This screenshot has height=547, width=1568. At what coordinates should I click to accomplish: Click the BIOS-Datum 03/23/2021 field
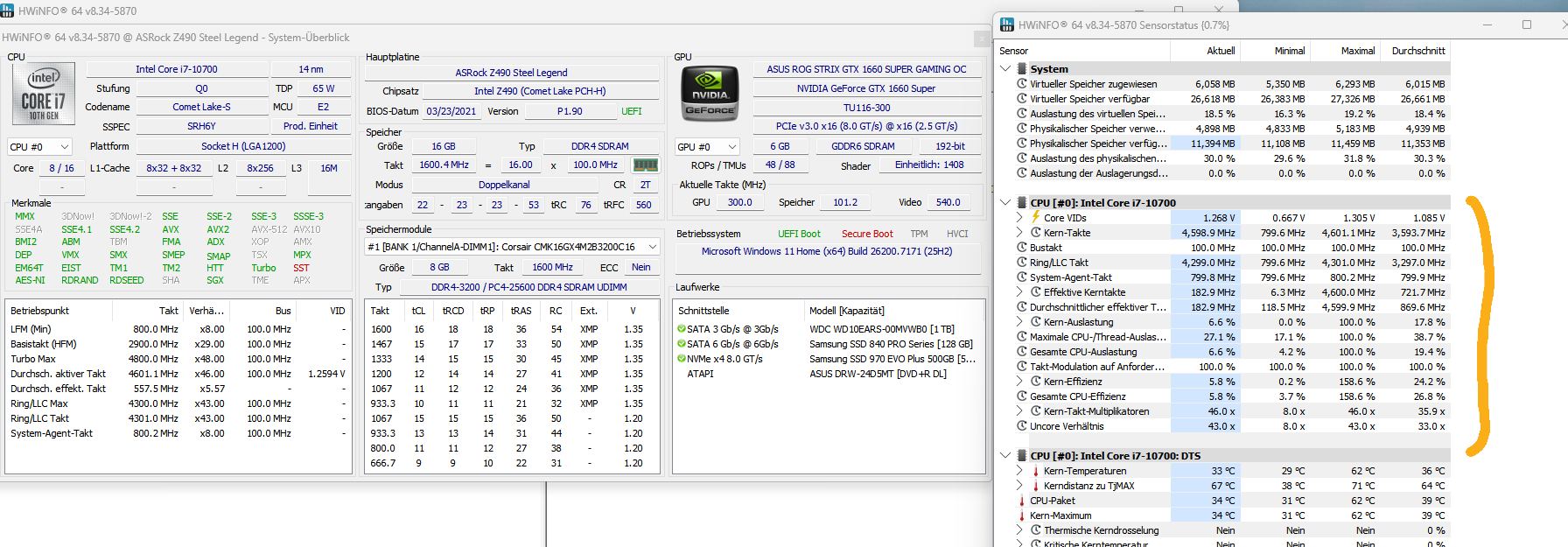pos(451,111)
